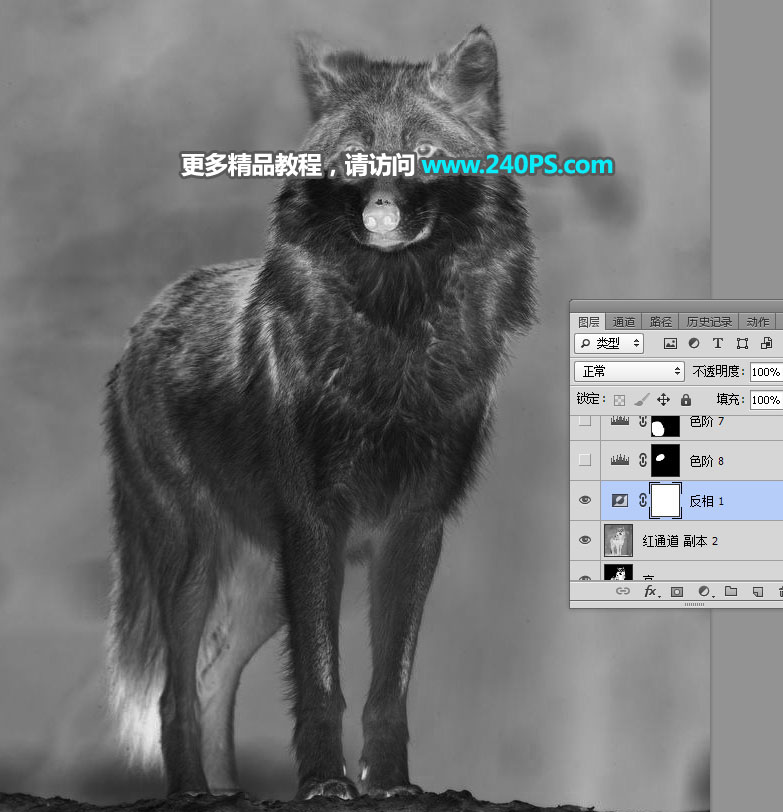Hide the 红通道 副本 2 layer

pos(586,541)
